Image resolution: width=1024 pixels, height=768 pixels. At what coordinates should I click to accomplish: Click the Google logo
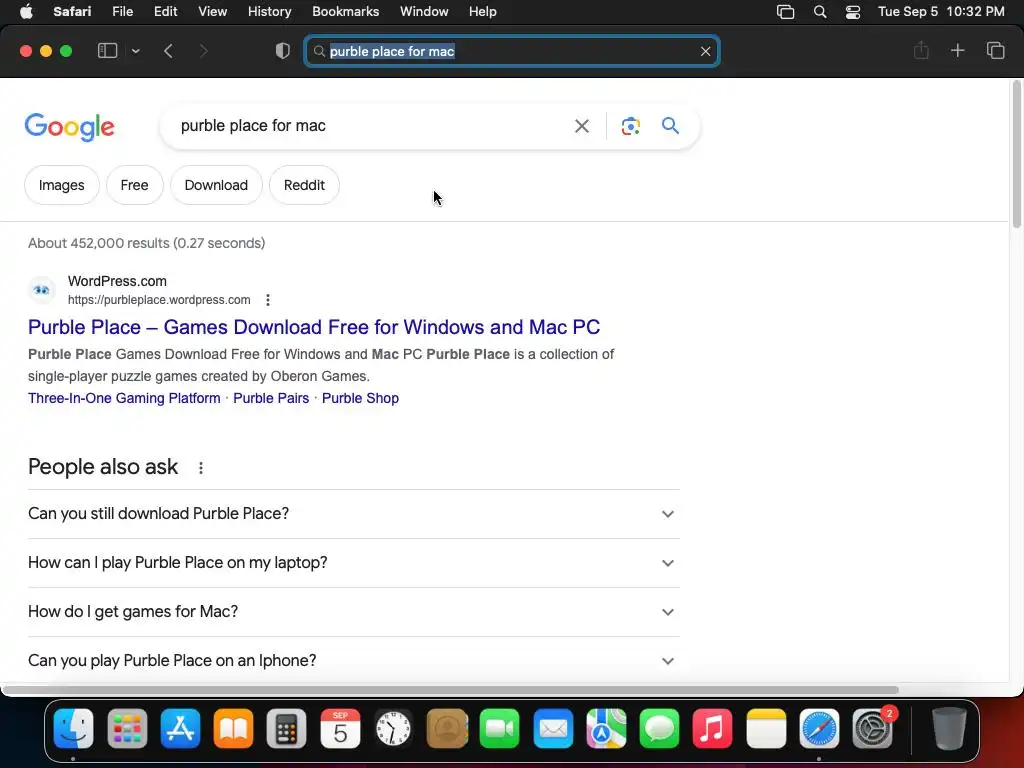point(70,127)
